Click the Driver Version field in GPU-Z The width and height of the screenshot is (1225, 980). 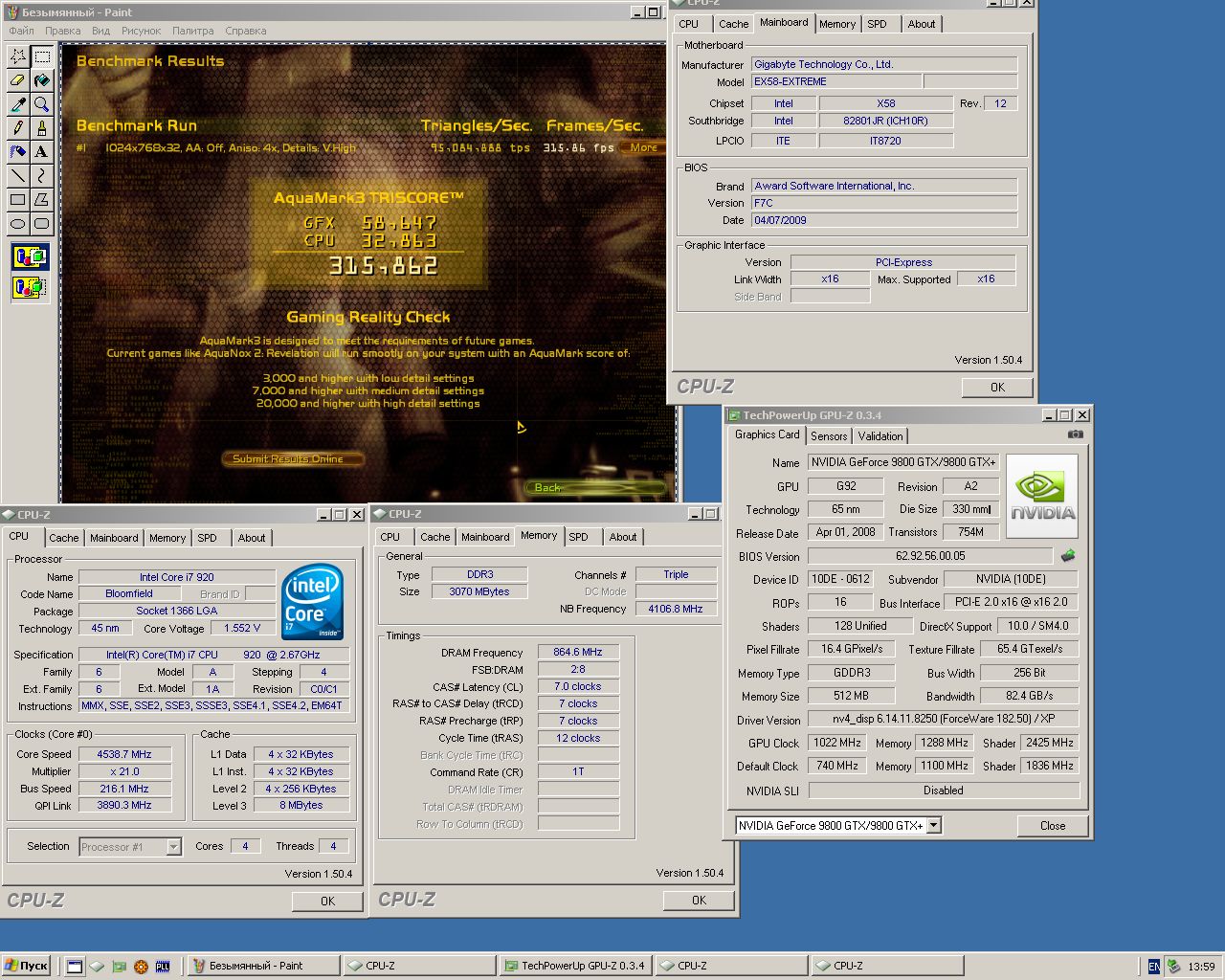point(943,719)
